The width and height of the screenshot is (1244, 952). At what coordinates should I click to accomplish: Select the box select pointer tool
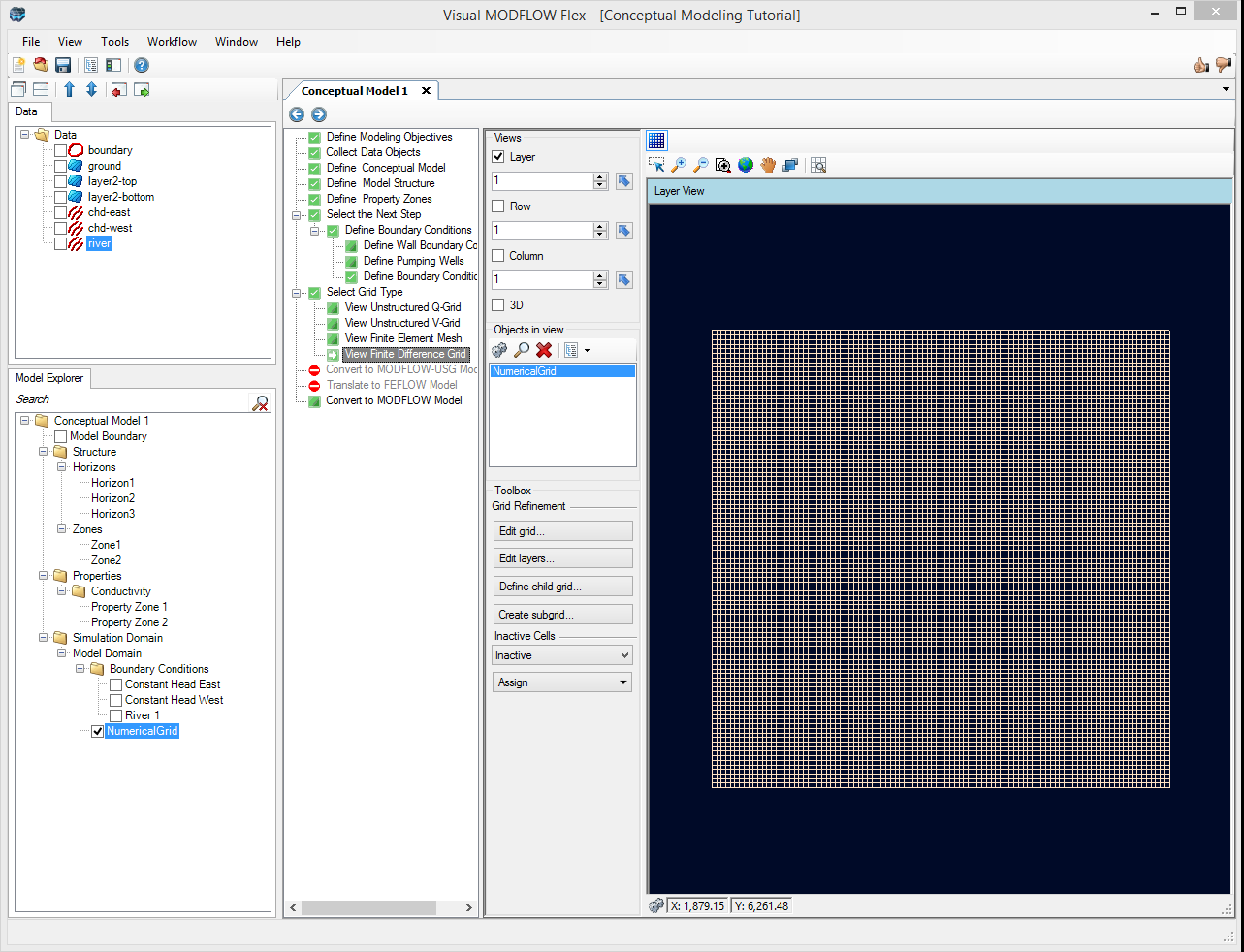click(x=656, y=165)
